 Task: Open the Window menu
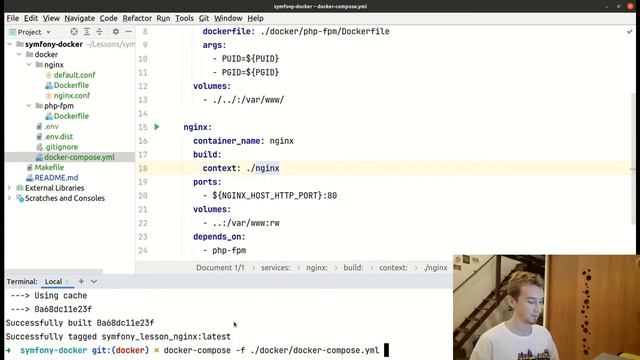pos(228,18)
